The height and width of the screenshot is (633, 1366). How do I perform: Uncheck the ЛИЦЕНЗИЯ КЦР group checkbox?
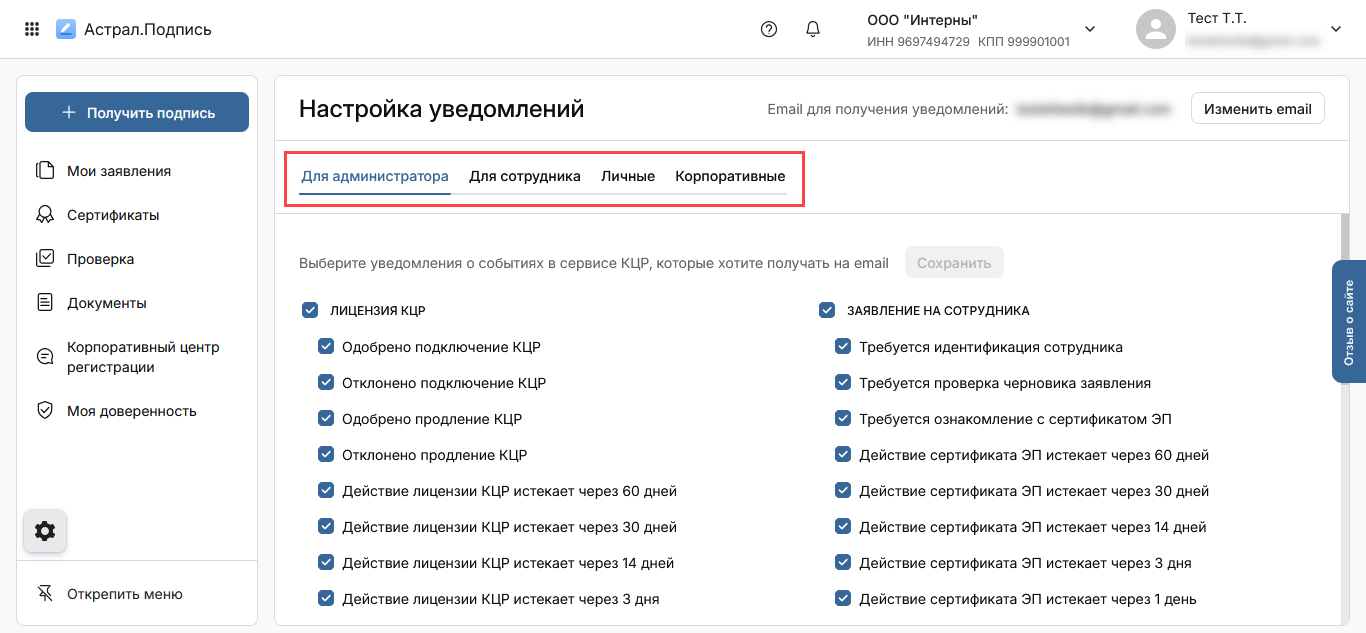(x=310, y=311)
